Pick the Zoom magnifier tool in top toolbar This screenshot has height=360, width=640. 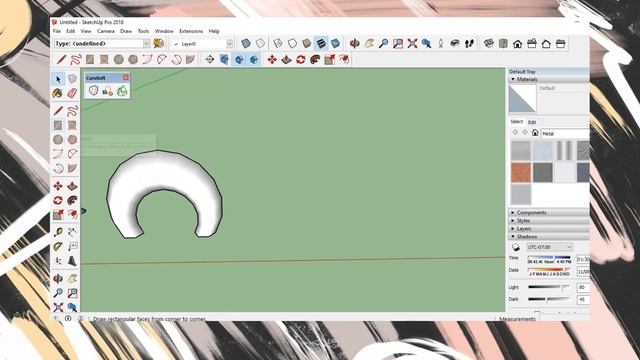click(383, 43)
